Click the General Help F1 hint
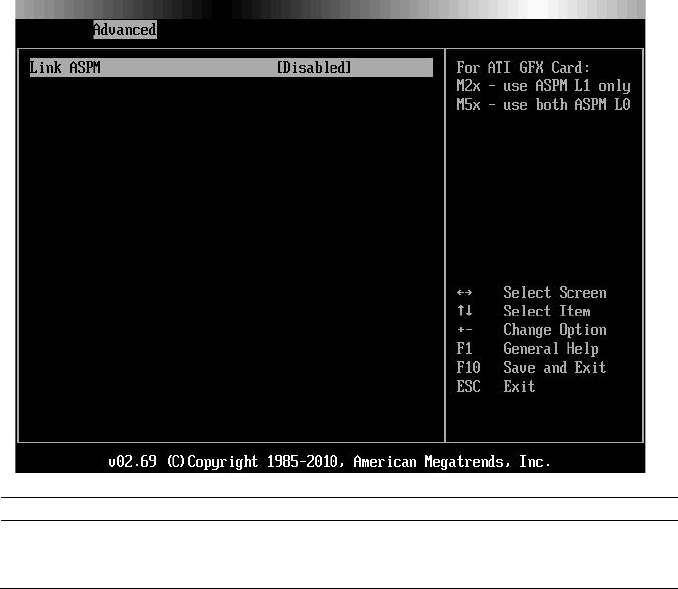 528,349
